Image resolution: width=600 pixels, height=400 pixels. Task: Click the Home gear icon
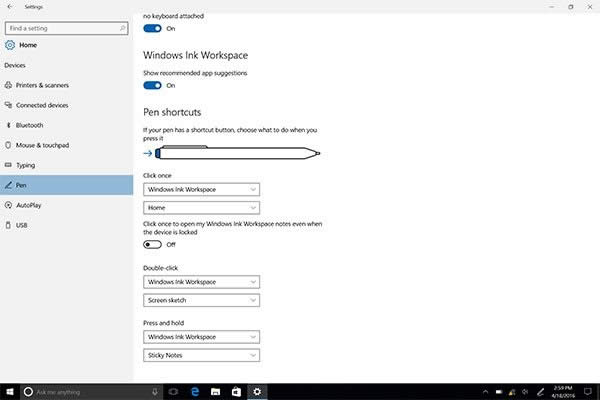point(10,45)
